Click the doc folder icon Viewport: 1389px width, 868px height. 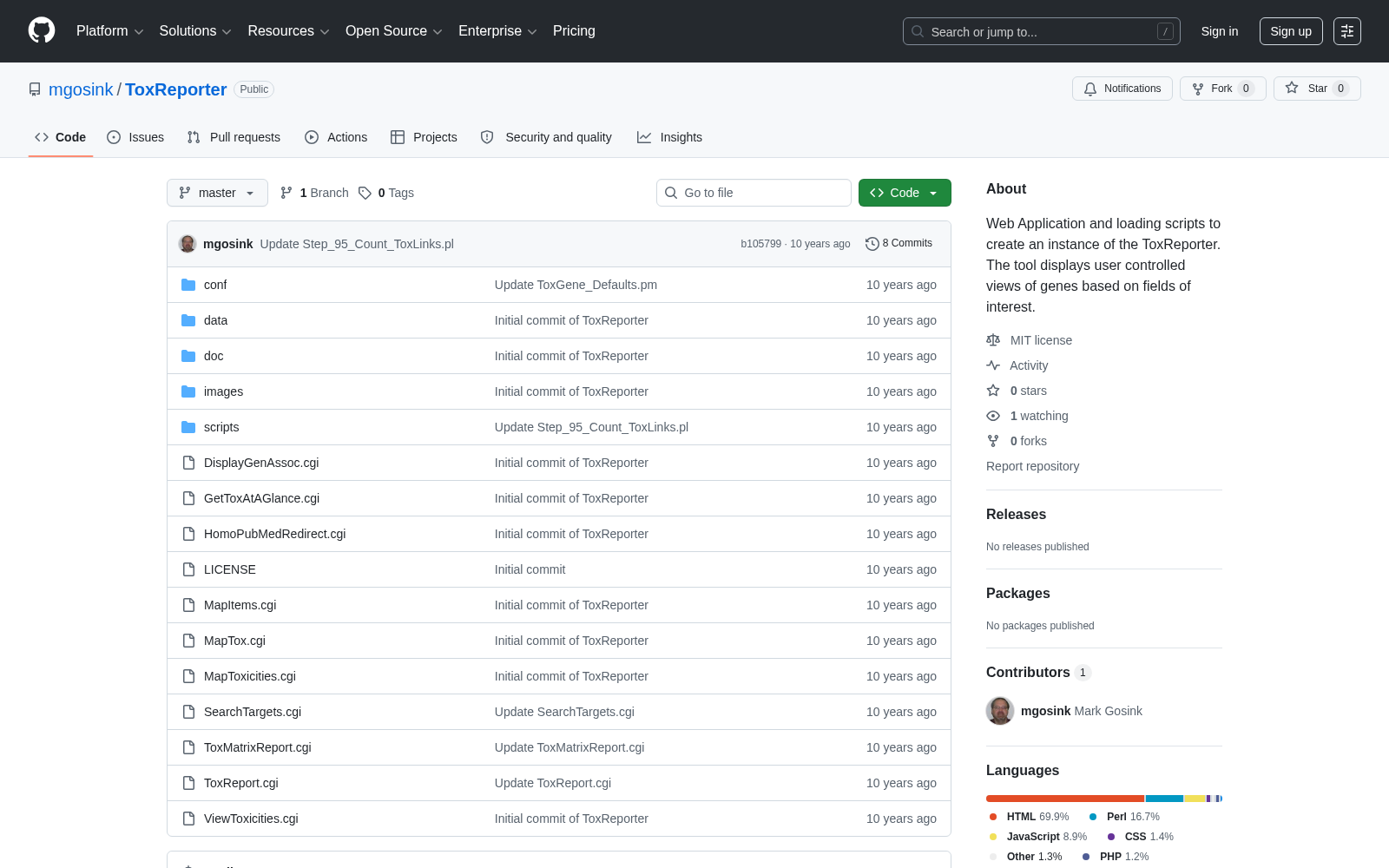188,356
